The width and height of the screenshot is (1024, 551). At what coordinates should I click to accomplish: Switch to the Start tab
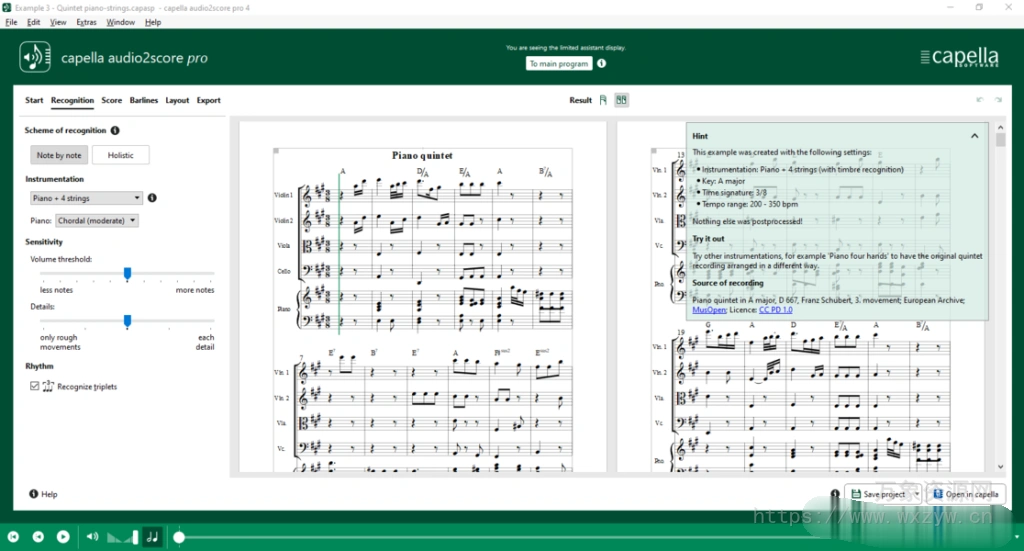34,100
